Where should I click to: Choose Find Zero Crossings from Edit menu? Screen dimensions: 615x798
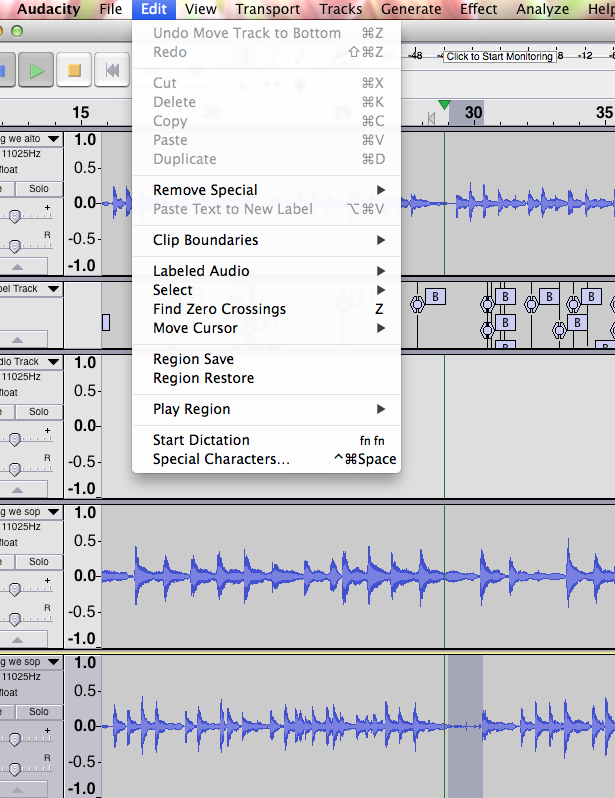point(219,309)
